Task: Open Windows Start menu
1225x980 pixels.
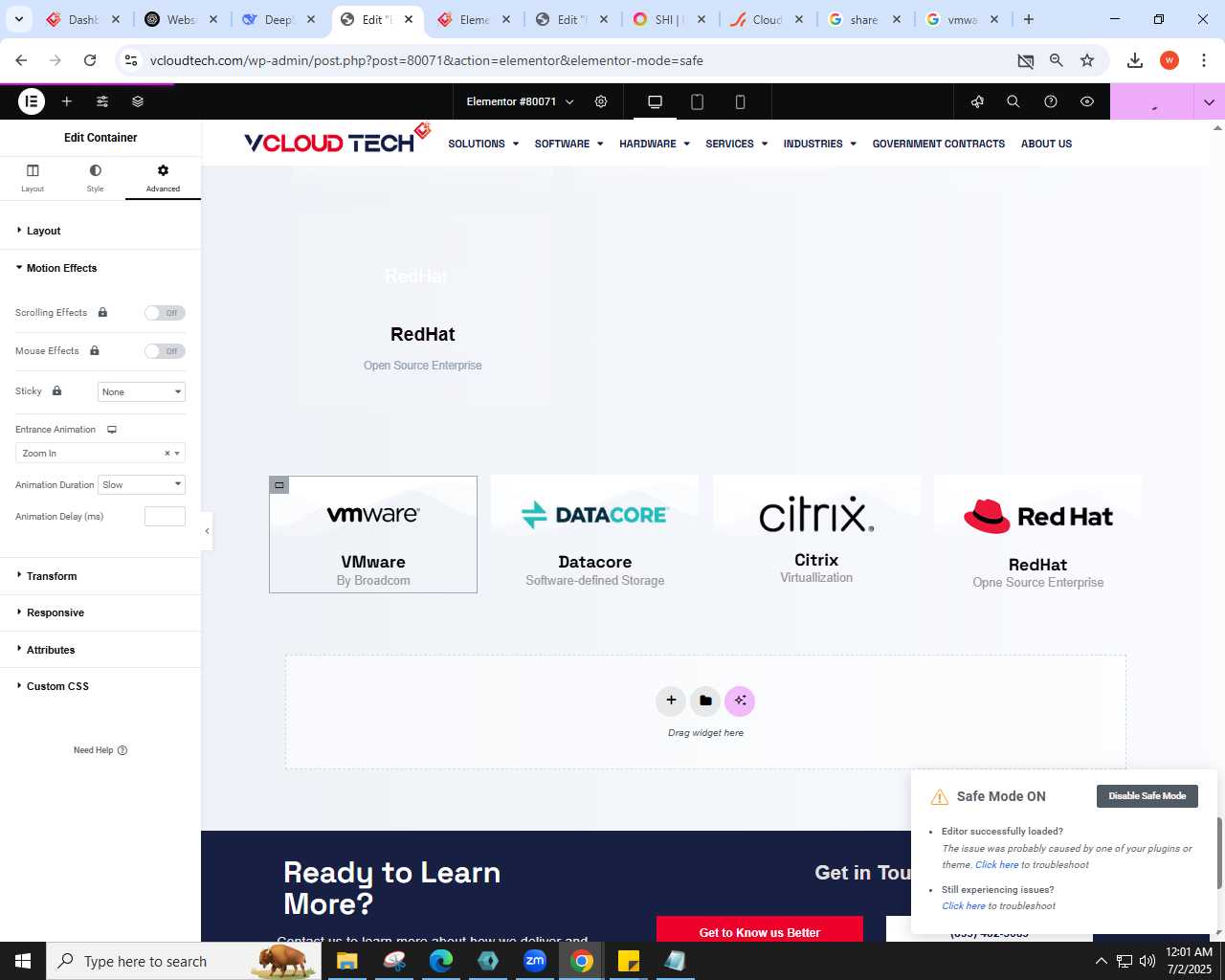Action: [x=23, y=961]
